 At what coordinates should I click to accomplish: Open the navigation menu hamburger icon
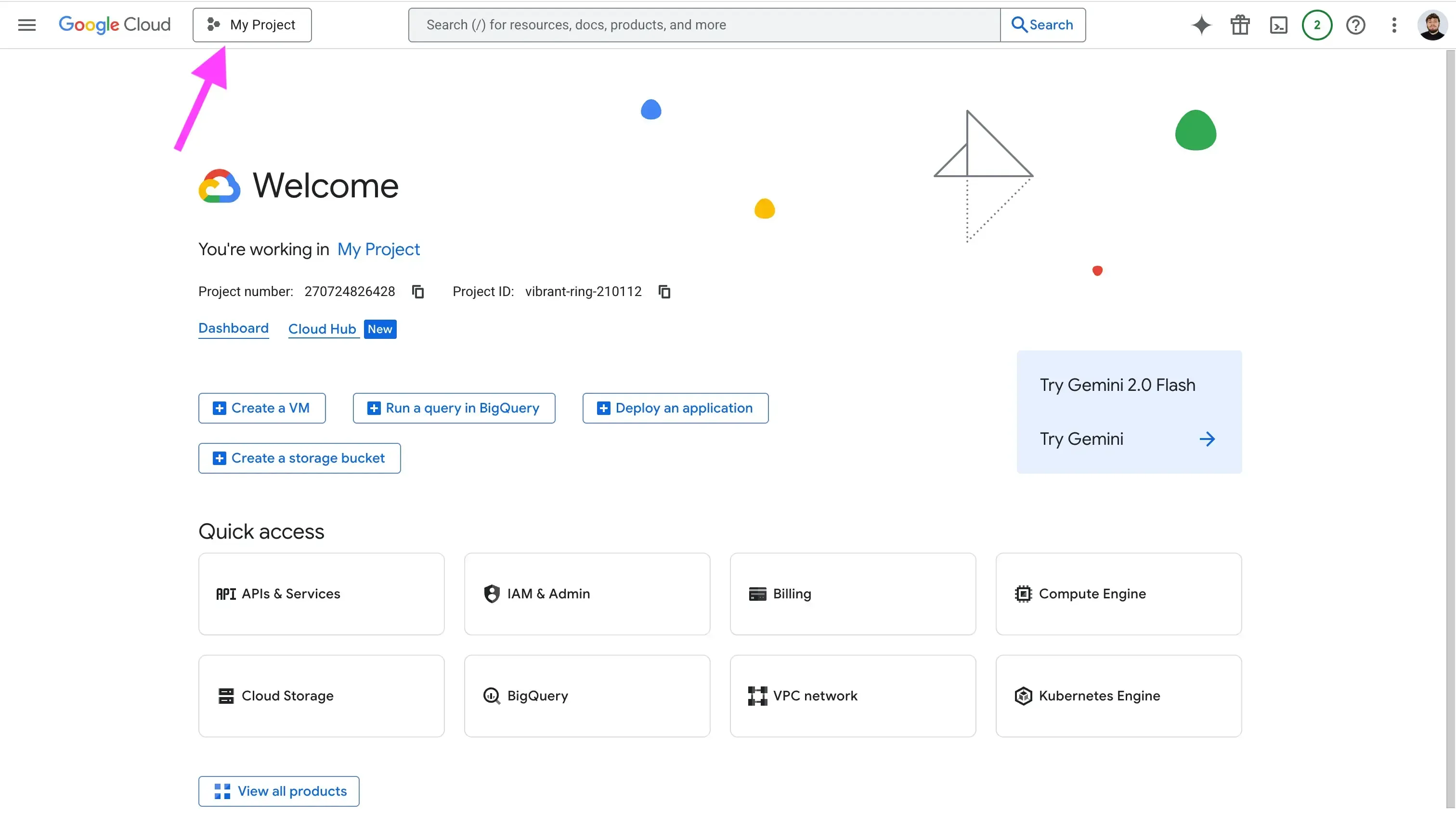(x=26, y=25)
